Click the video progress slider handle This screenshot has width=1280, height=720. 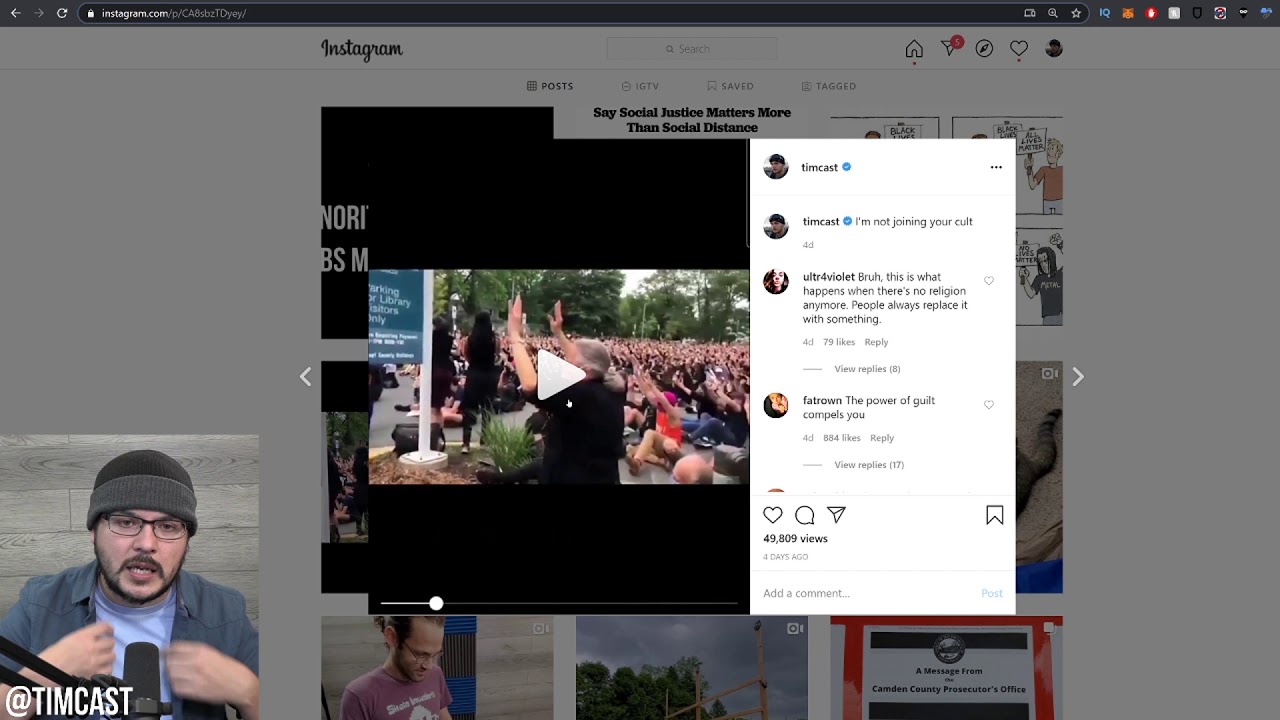coord(436,603)
